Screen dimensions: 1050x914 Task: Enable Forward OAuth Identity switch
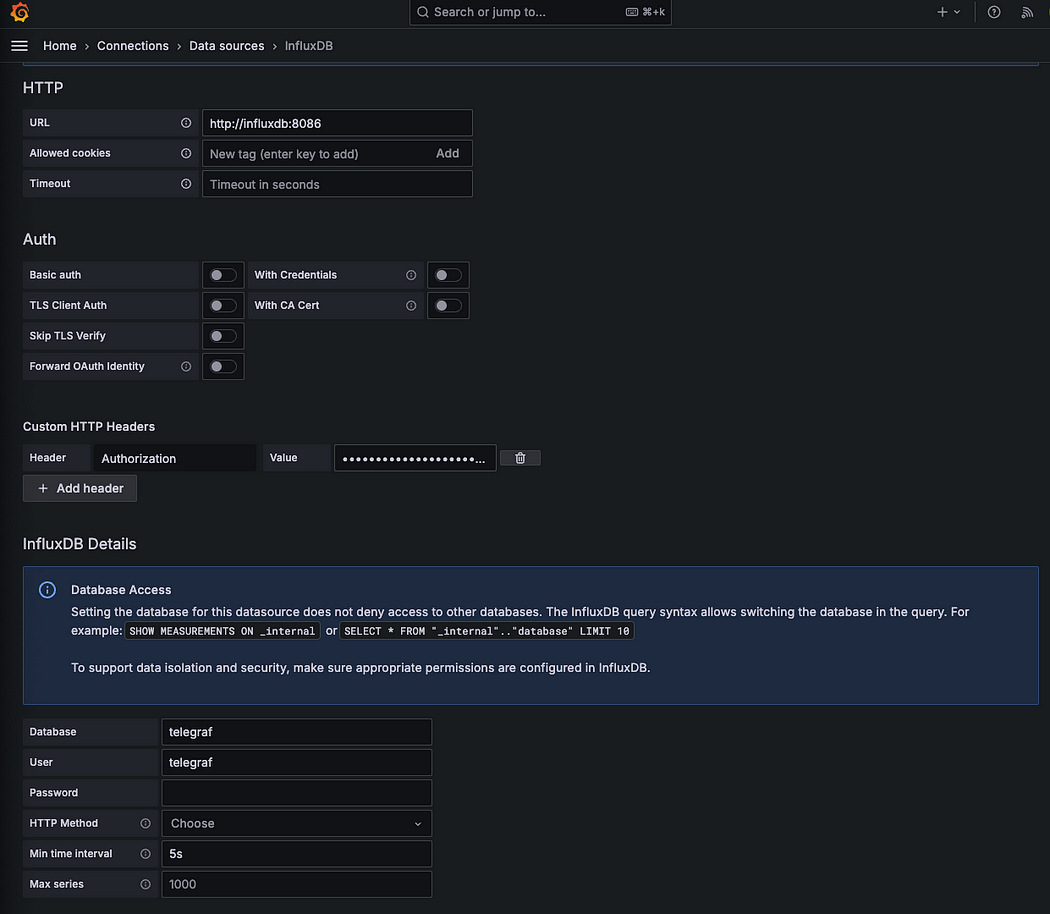click(x=223, y=366)
